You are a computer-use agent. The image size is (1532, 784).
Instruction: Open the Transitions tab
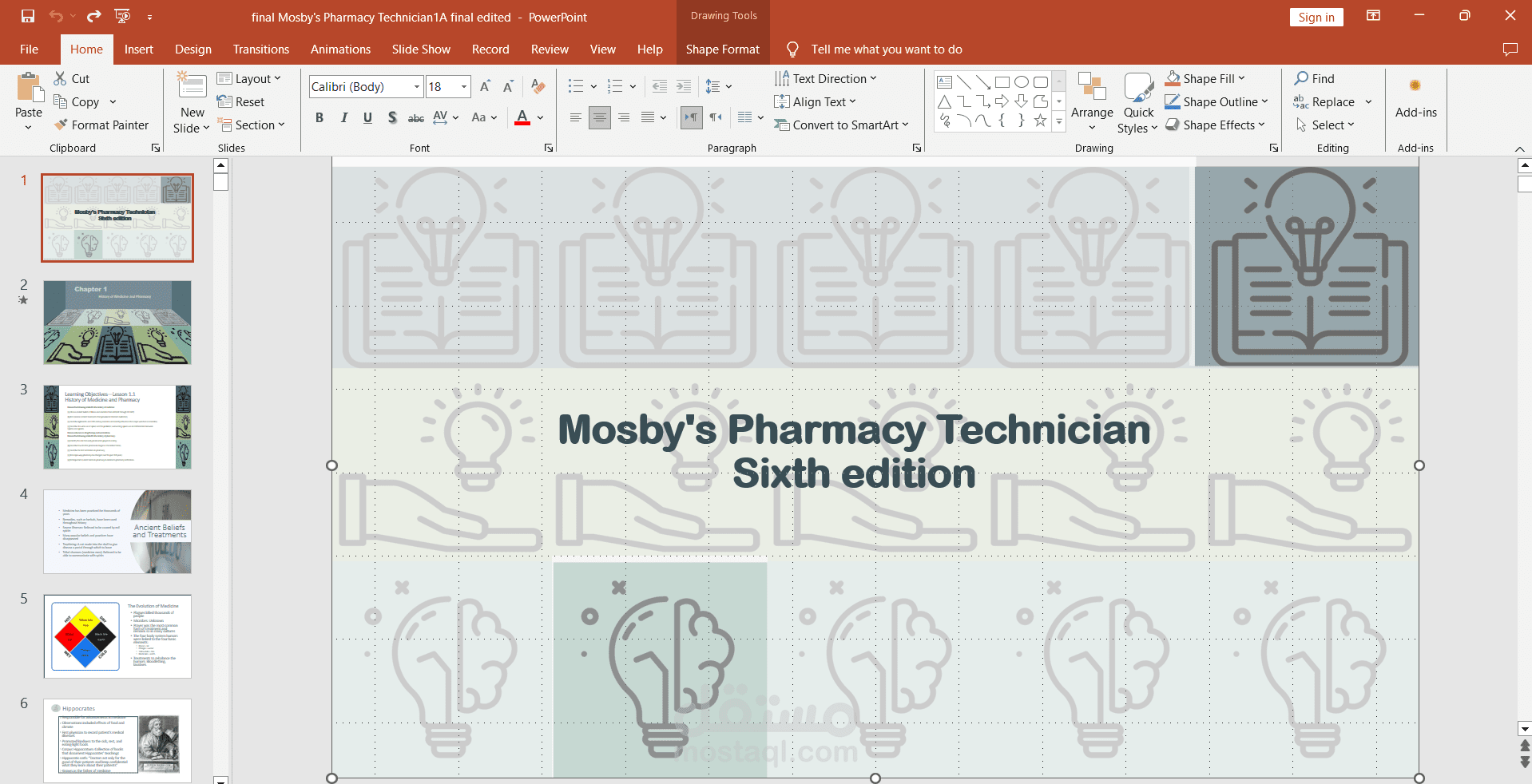pyautogui.click(x=261, y=49)
